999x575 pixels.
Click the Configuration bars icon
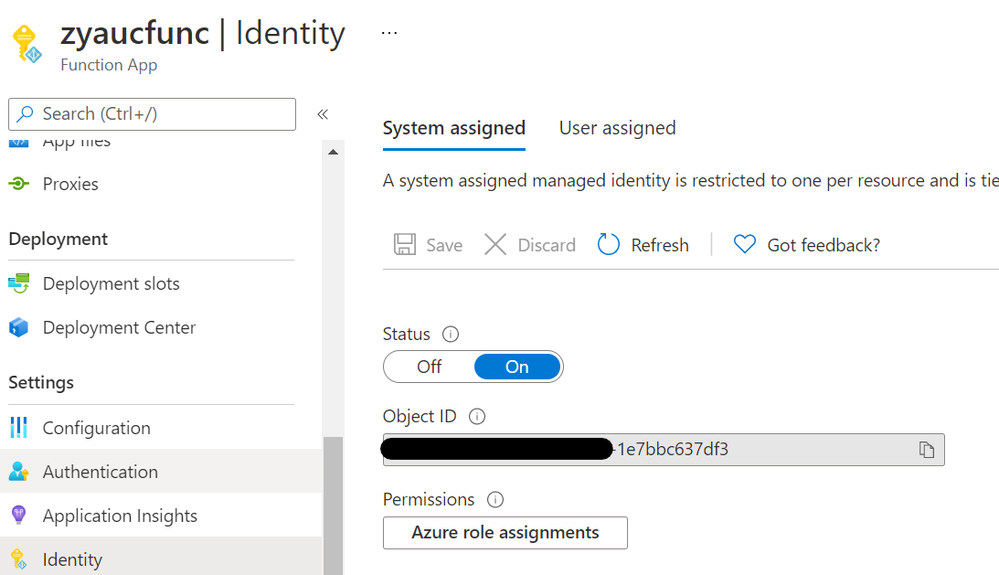(x=18, y=428)
